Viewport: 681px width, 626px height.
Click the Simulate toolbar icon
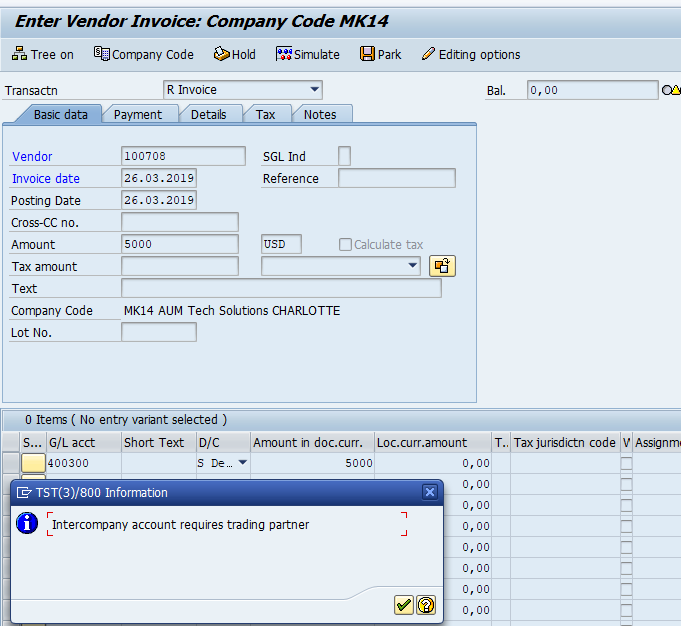[x=284, y=54]
